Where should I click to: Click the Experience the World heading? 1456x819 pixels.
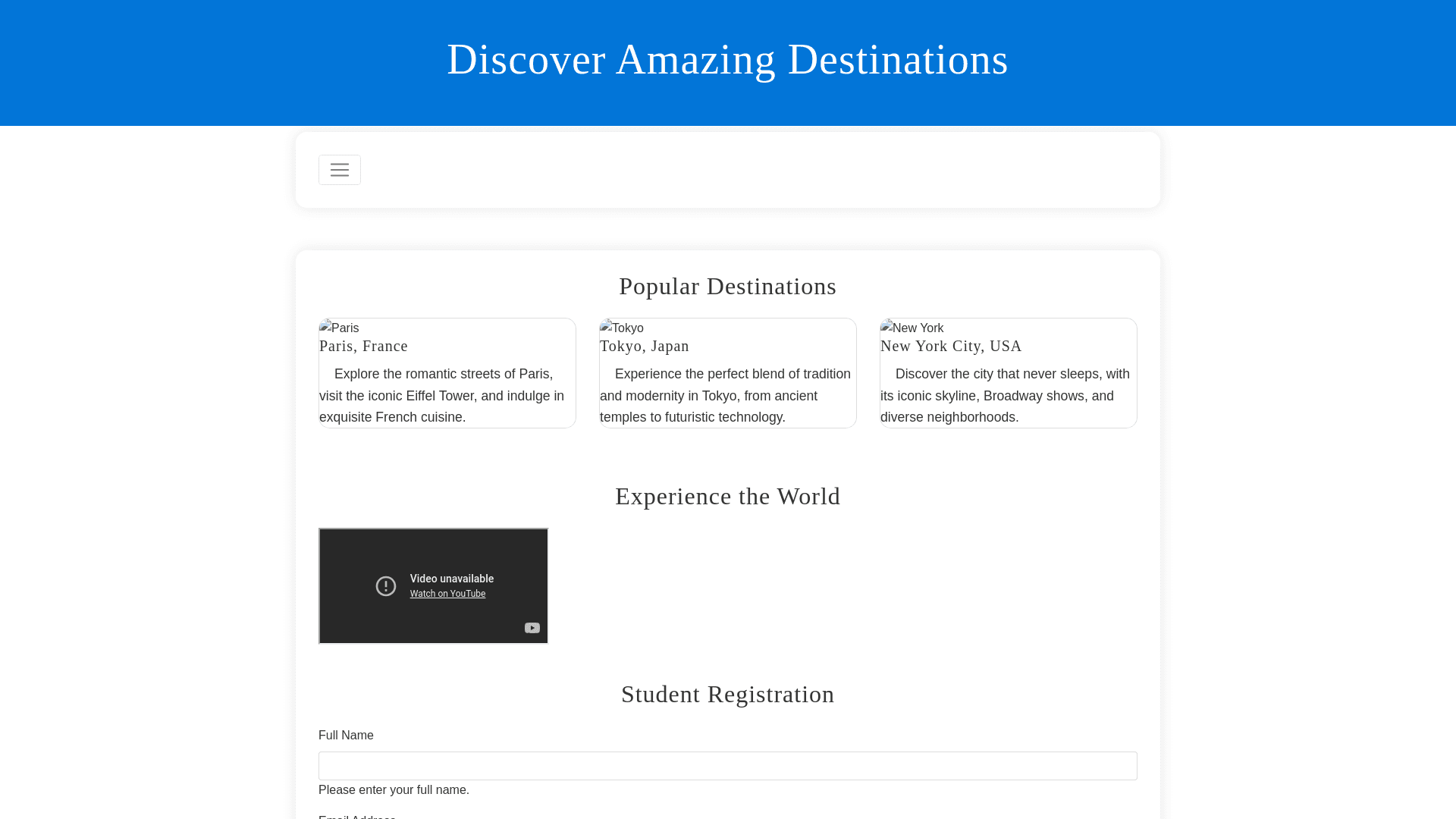(x=727, y=496)
